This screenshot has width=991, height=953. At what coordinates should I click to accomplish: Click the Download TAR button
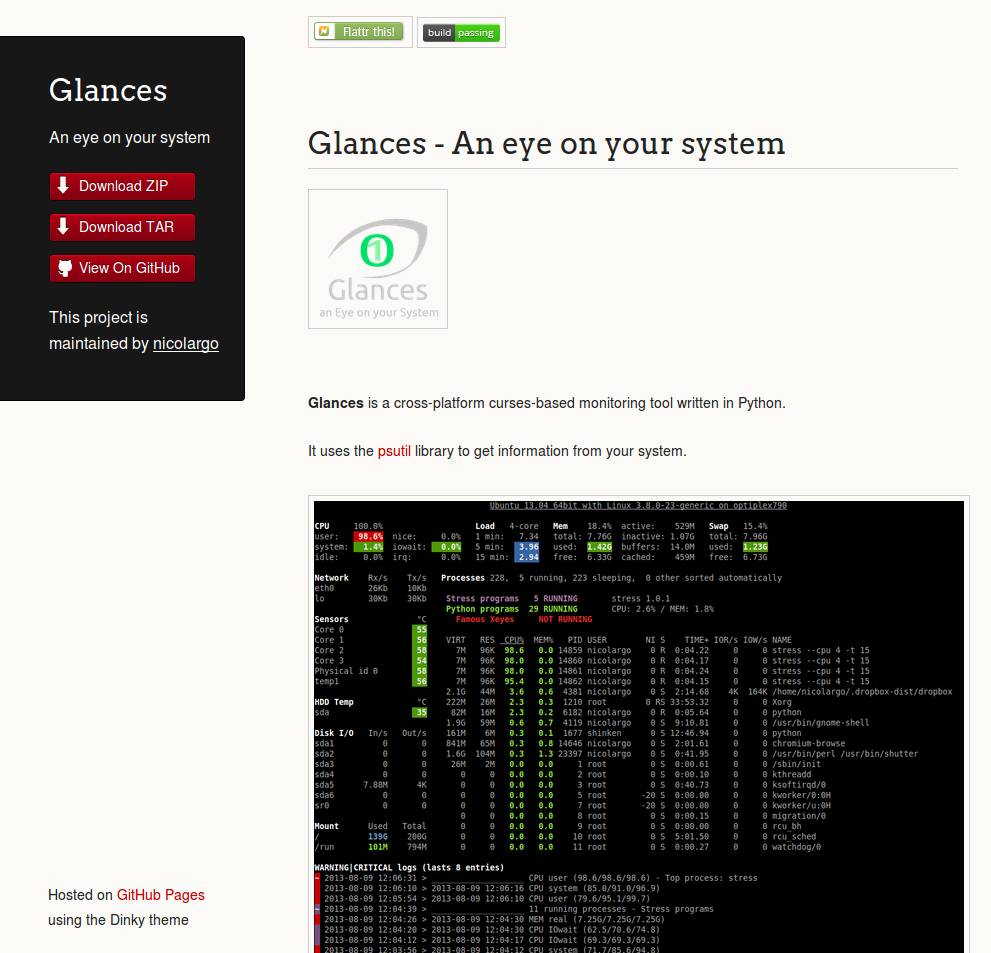(123, 228)
